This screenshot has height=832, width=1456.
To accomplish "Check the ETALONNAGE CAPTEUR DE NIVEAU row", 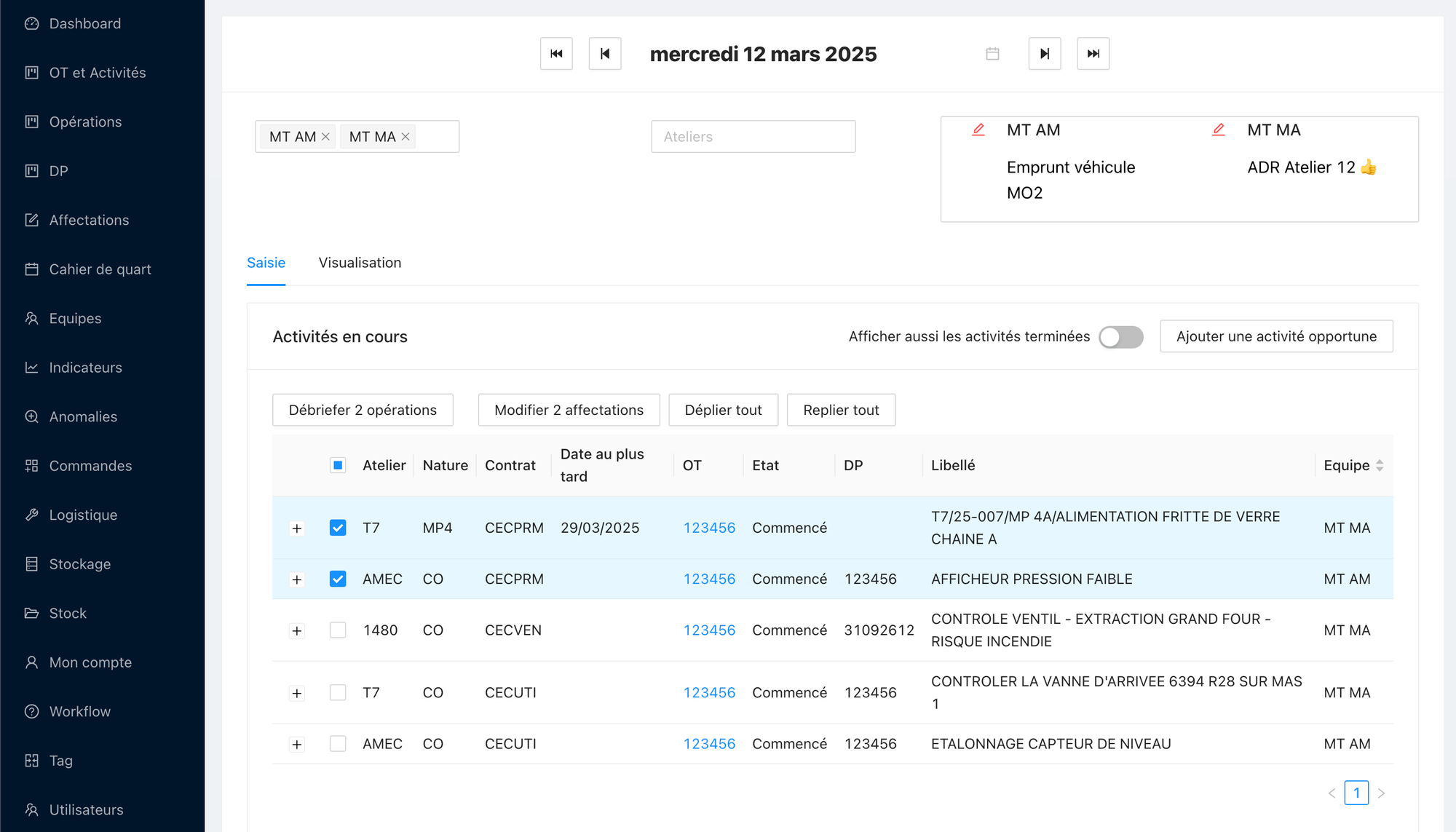I will [x=338, y=744].
